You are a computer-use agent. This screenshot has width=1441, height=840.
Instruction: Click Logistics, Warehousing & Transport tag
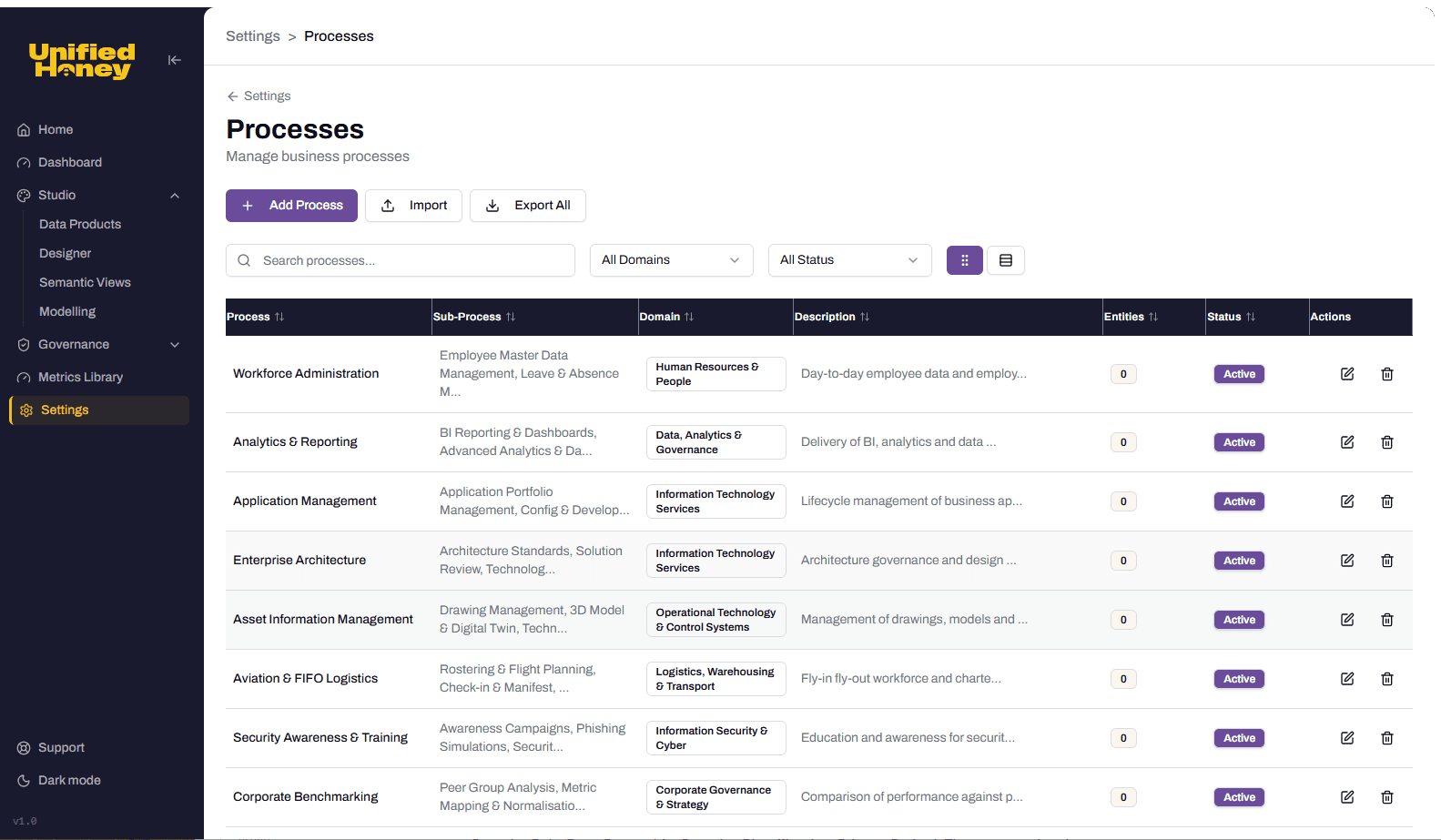point(716,679)
